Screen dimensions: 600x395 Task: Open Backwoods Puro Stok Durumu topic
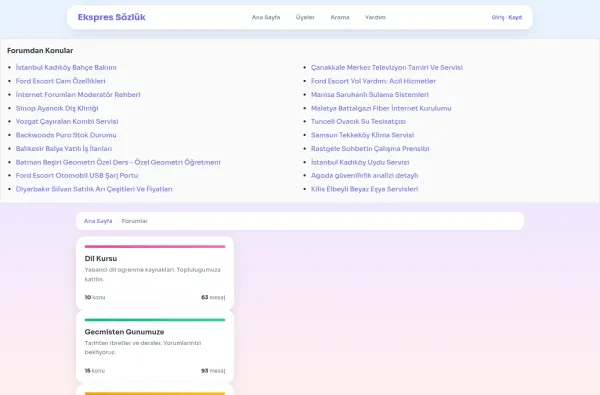[66, 135]
